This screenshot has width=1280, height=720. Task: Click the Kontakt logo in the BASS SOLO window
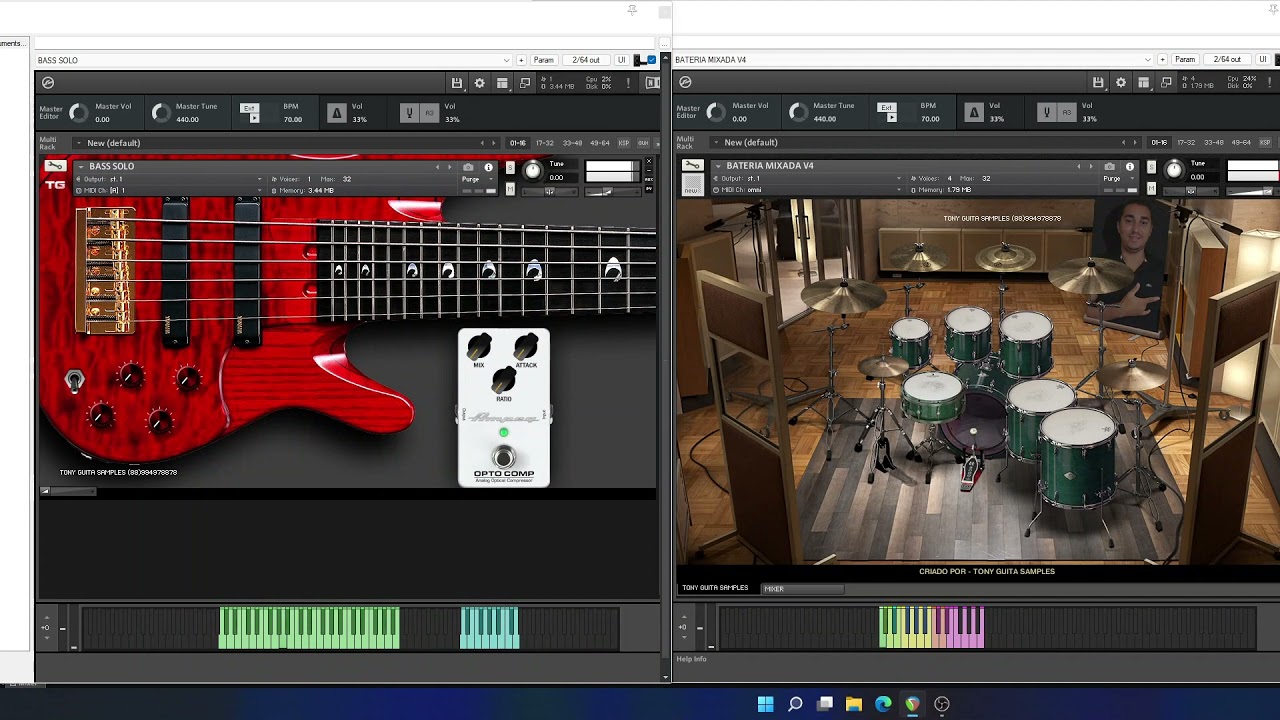pyautogui.click(x=48, y=83)
